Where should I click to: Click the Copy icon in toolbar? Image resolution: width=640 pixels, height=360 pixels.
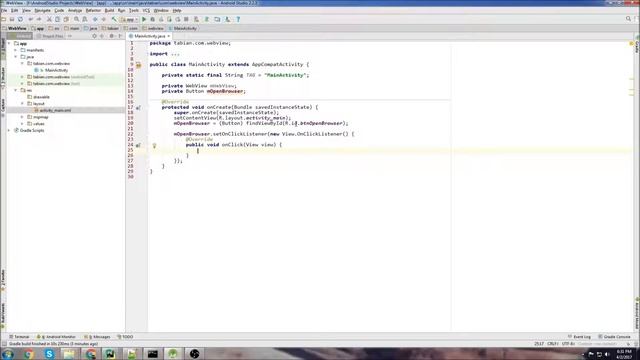(58, 19)
